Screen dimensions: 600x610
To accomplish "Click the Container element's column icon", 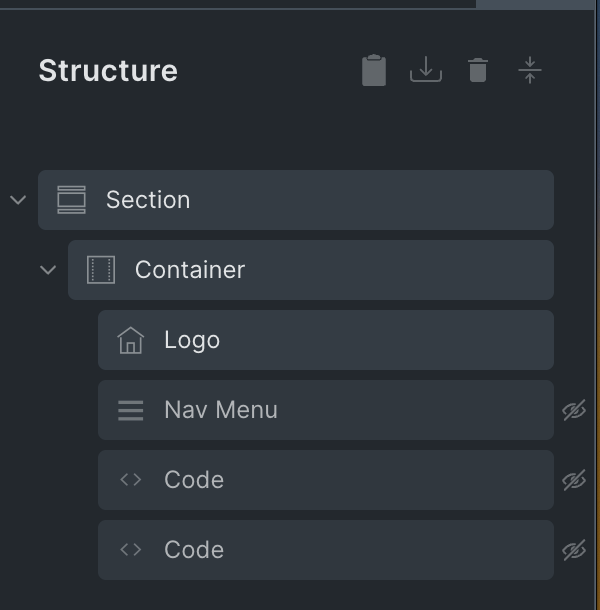I will [x=101, y=270].
